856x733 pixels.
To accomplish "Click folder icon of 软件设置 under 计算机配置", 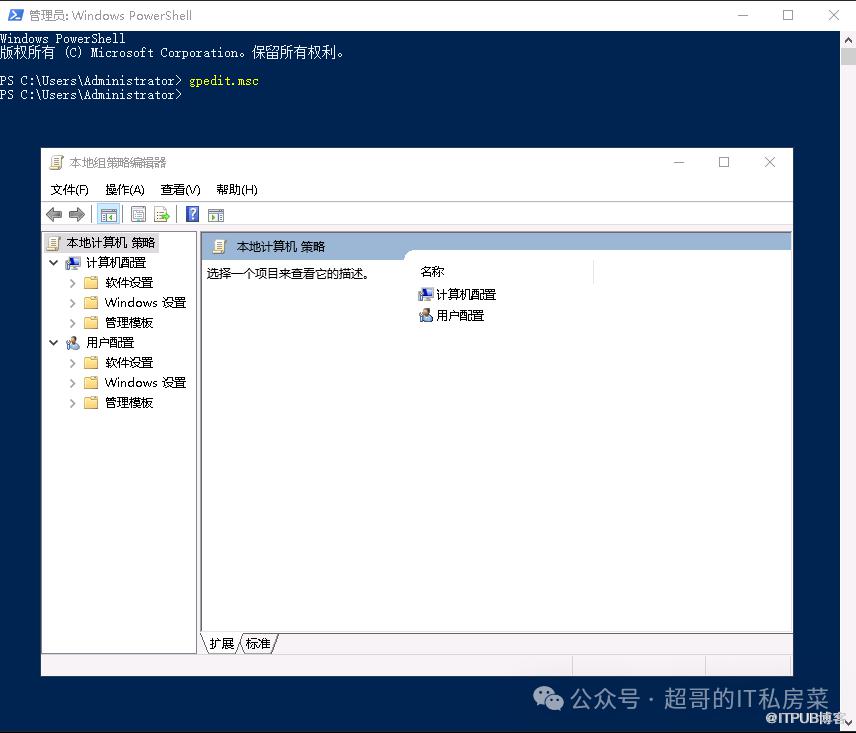I will [91, 283].
